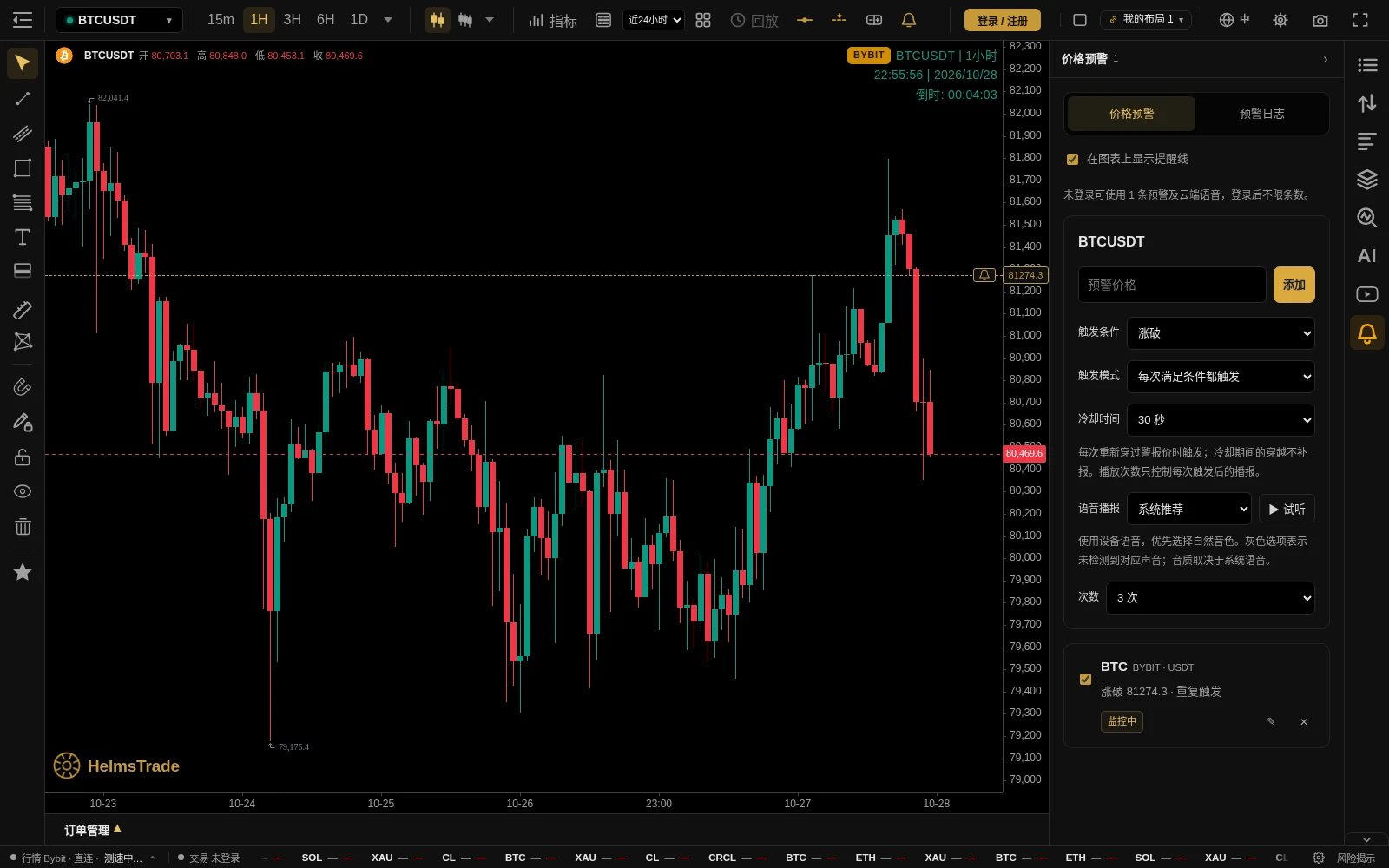Open the alert bell in top toolbar
This screenshot has width=1389, height=868.
pos(909,20)
